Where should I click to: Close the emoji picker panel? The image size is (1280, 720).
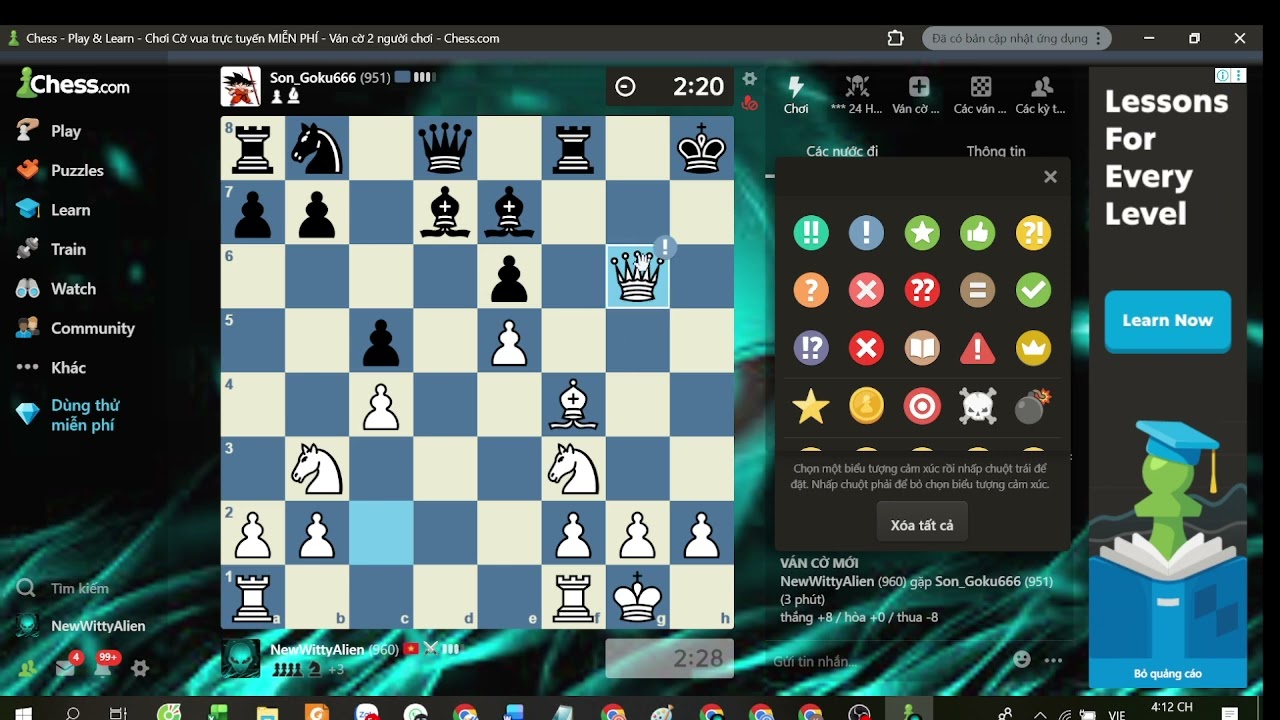1050,177
